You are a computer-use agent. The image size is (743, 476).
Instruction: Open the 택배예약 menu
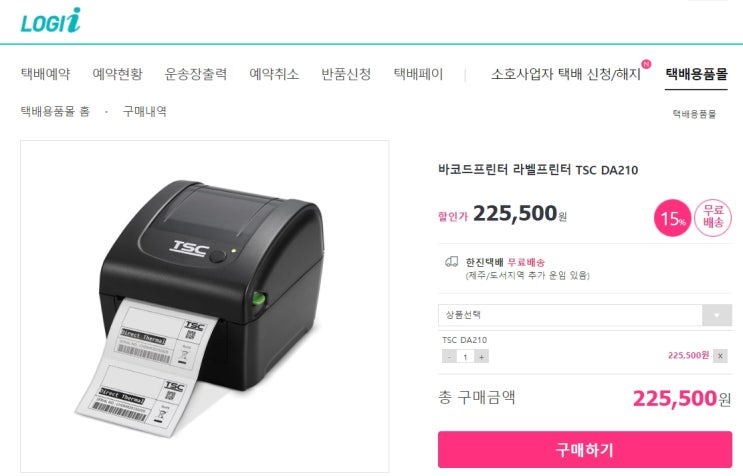pyautogui.click(x=45, y=74)
